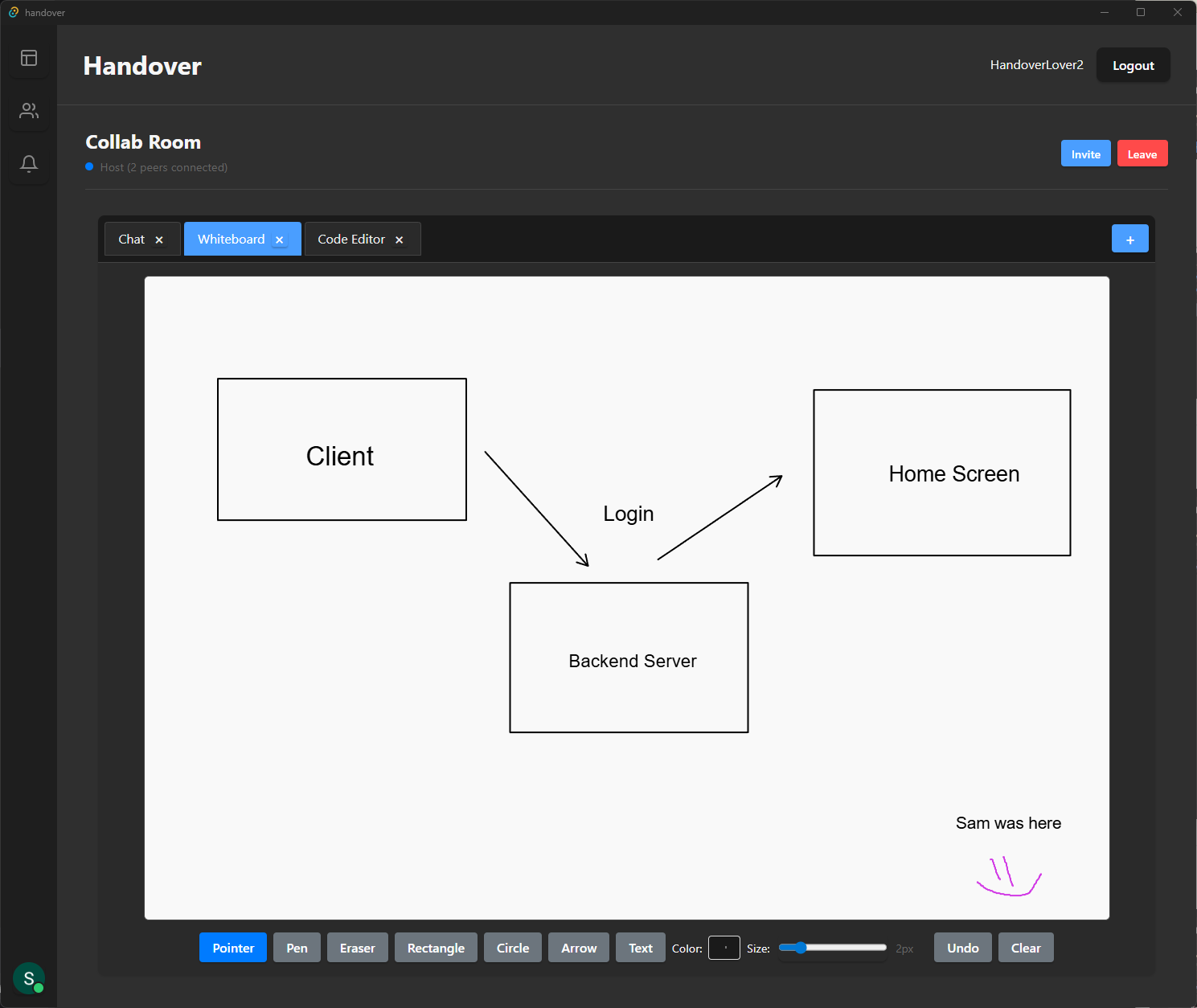Undo the last whiteboard action

tap(962, 947)
